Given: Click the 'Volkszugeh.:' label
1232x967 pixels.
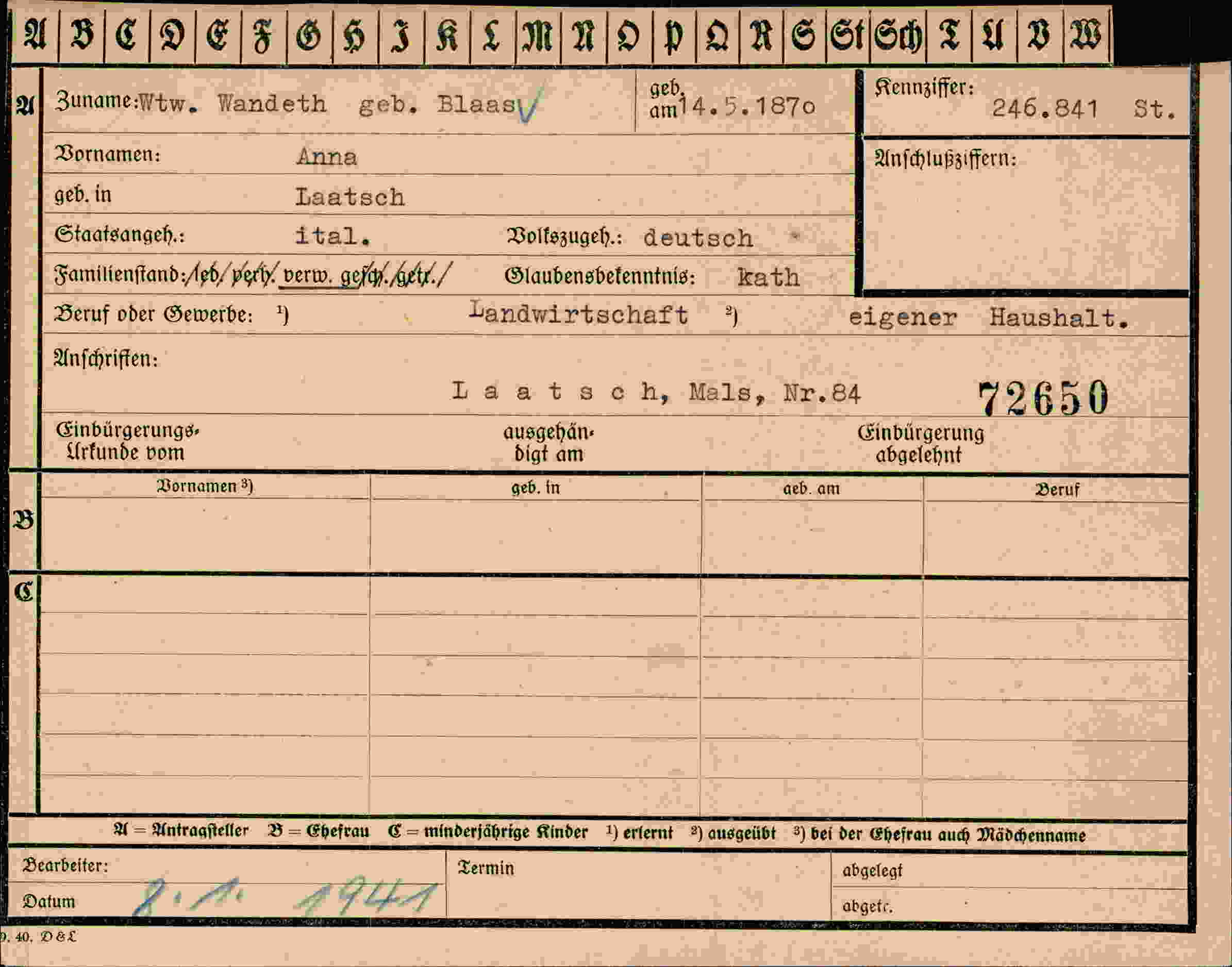Looking at the screenshot, I should tap(564, 237).
